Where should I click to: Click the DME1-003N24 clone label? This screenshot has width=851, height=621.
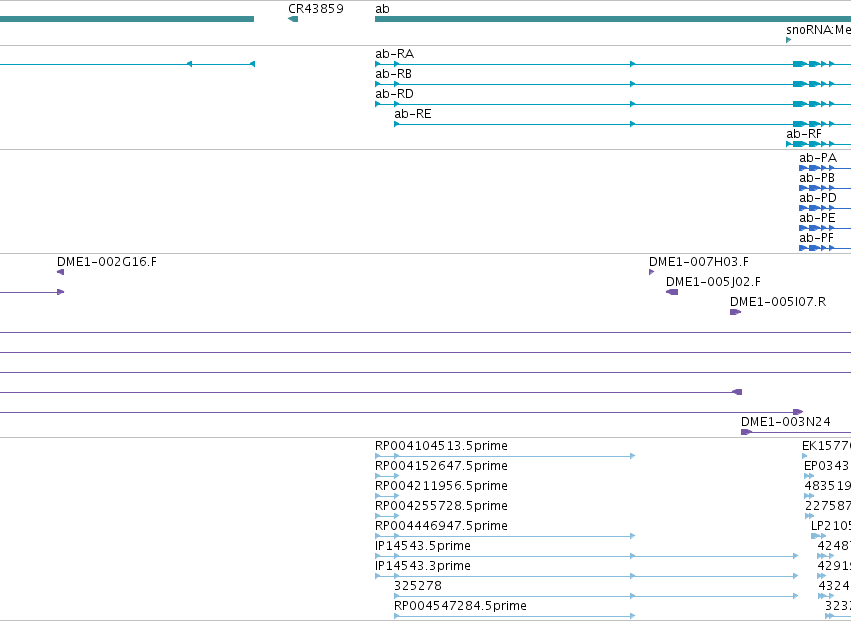(785, 422)
